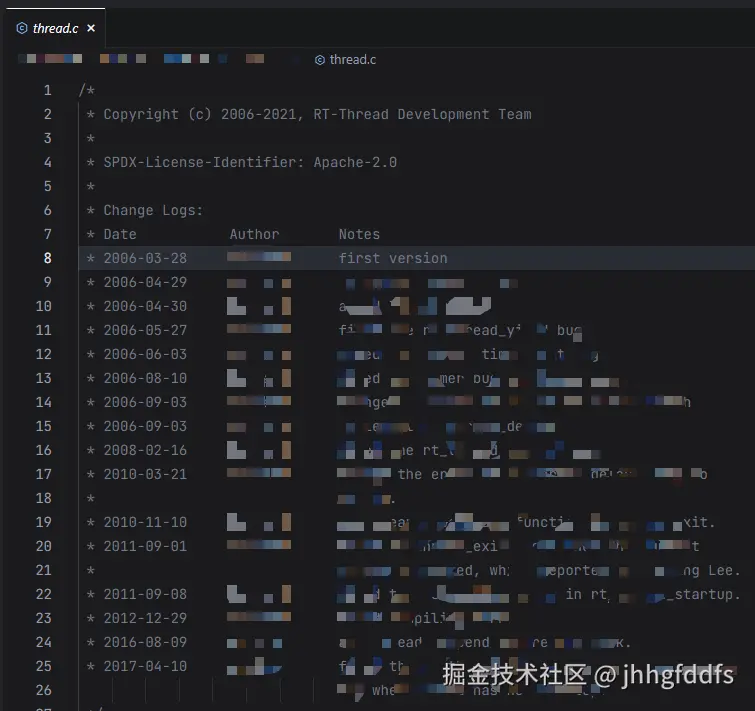
Task: Click the date 2006-05-27
Action: (145, 330)
